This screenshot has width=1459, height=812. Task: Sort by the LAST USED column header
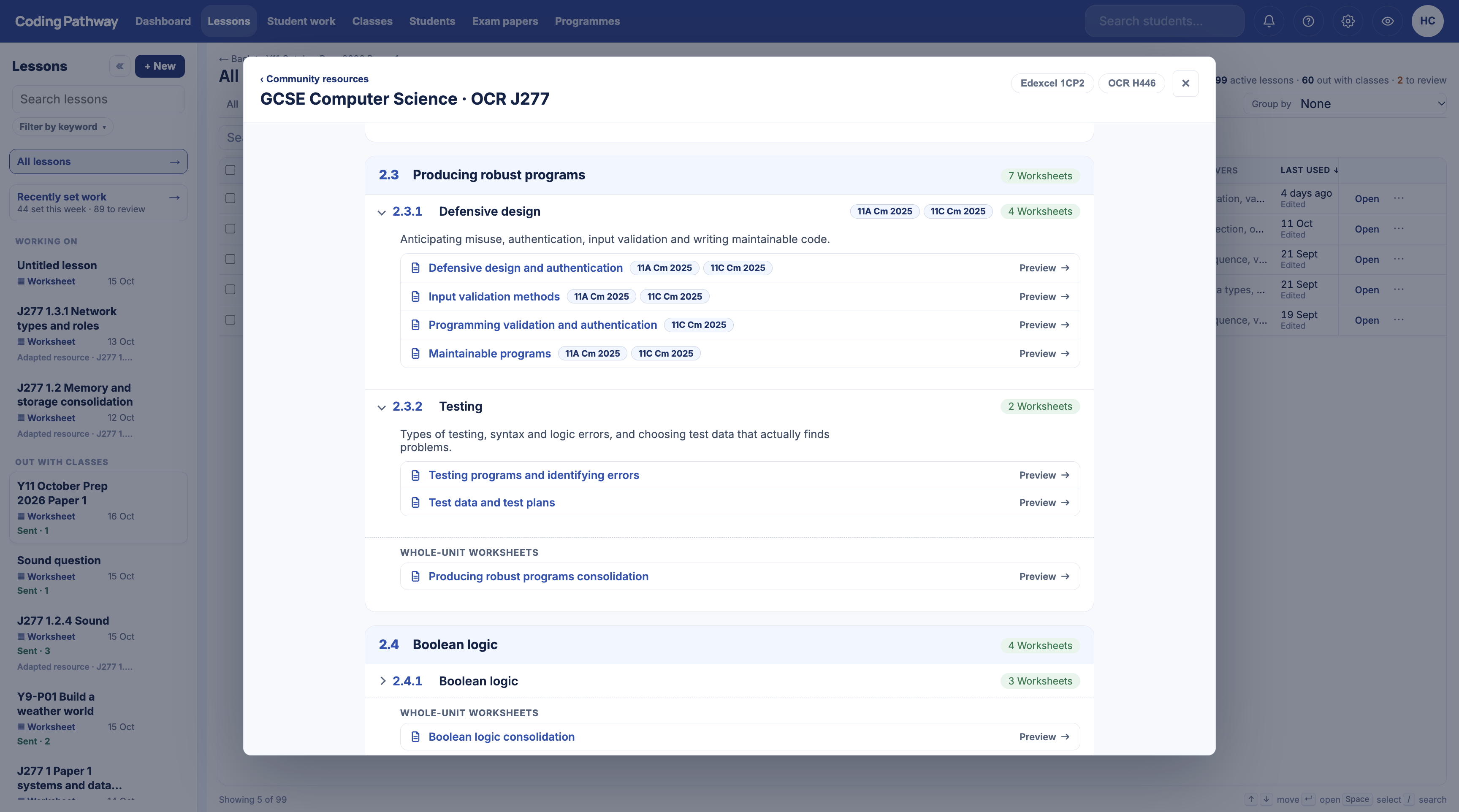point(1309,170)
